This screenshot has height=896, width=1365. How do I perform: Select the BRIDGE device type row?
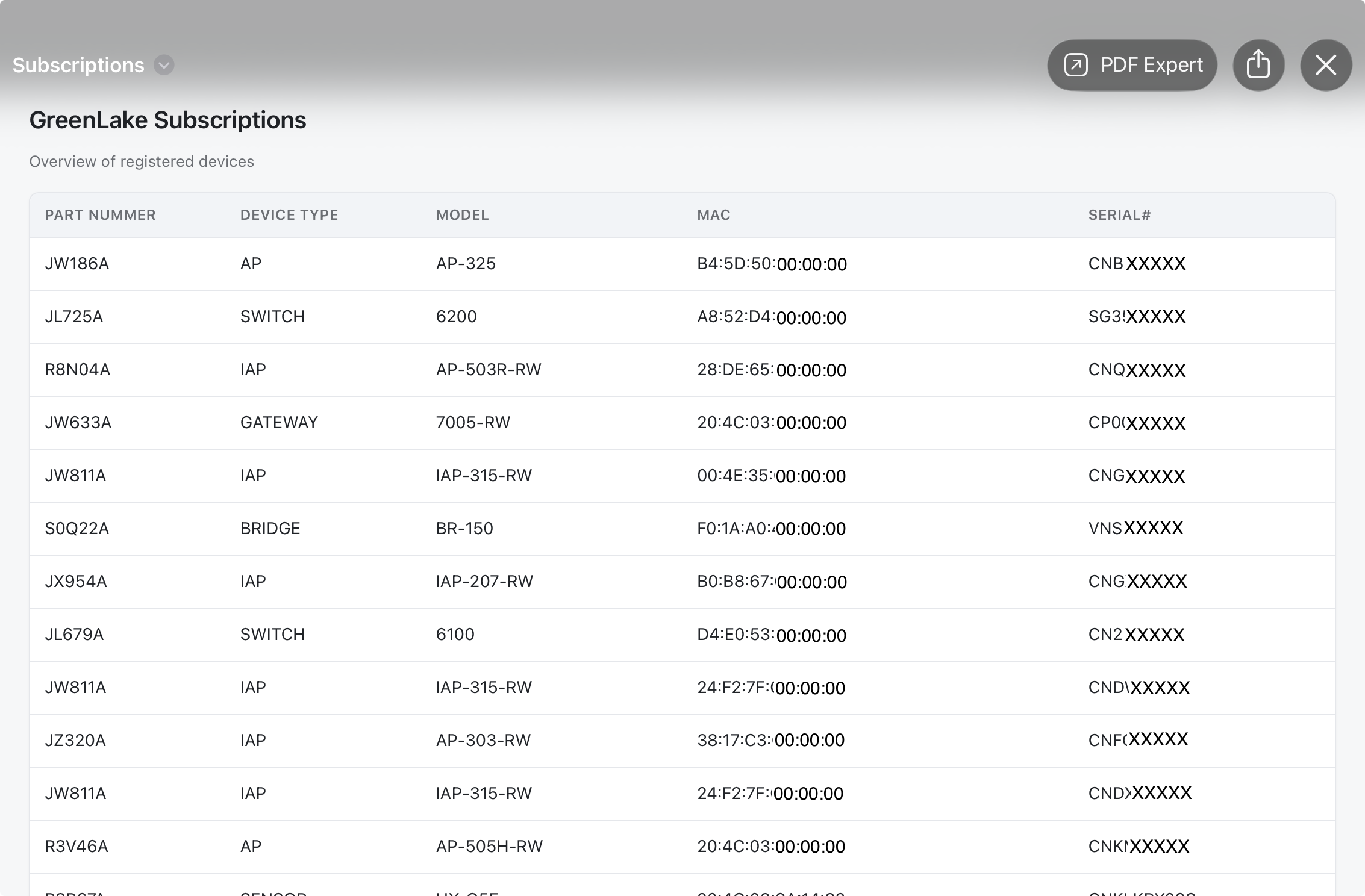pyautogui.click(x=270, y=529)
